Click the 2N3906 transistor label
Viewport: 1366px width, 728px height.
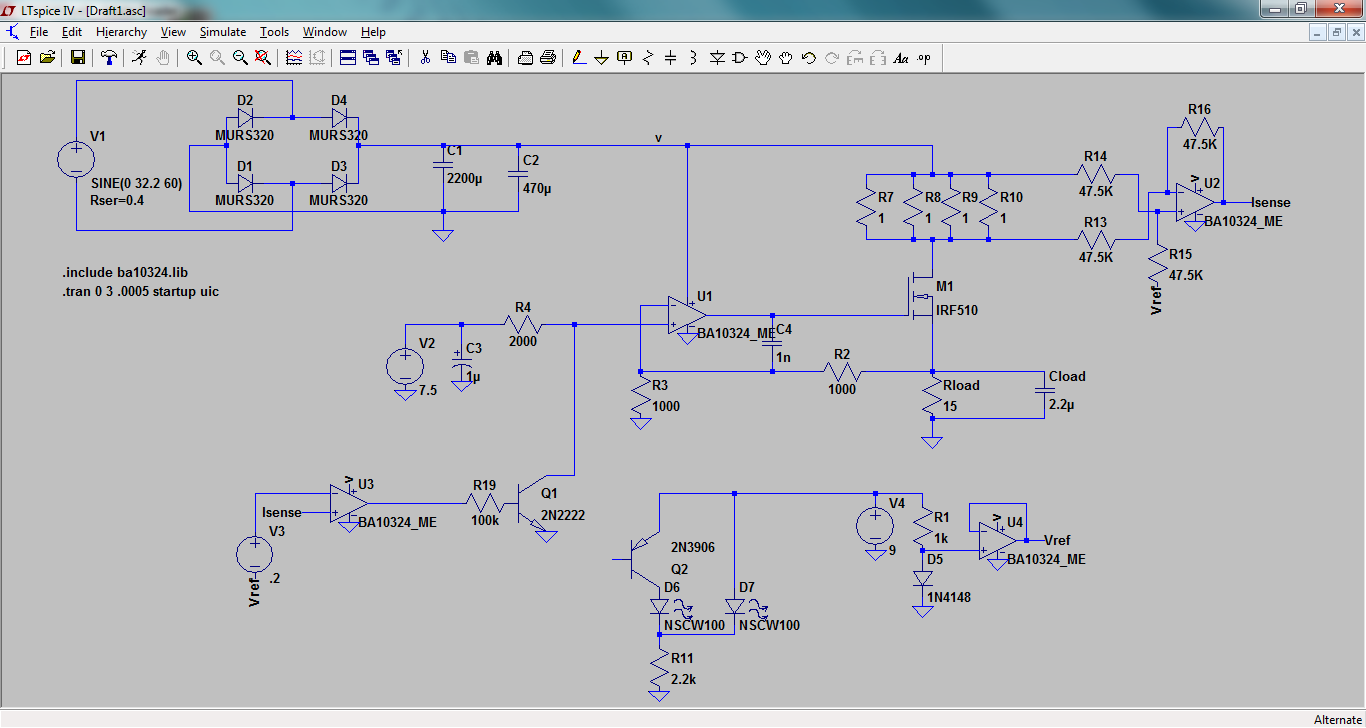coord(694,548)
